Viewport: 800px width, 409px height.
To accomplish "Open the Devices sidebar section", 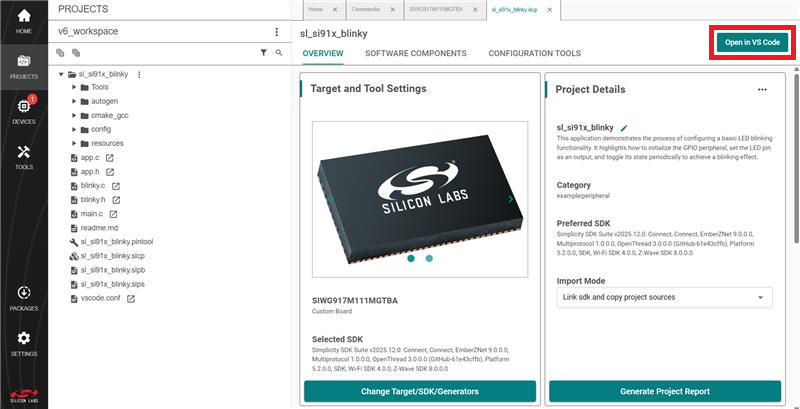I will (x=24, y=112).
